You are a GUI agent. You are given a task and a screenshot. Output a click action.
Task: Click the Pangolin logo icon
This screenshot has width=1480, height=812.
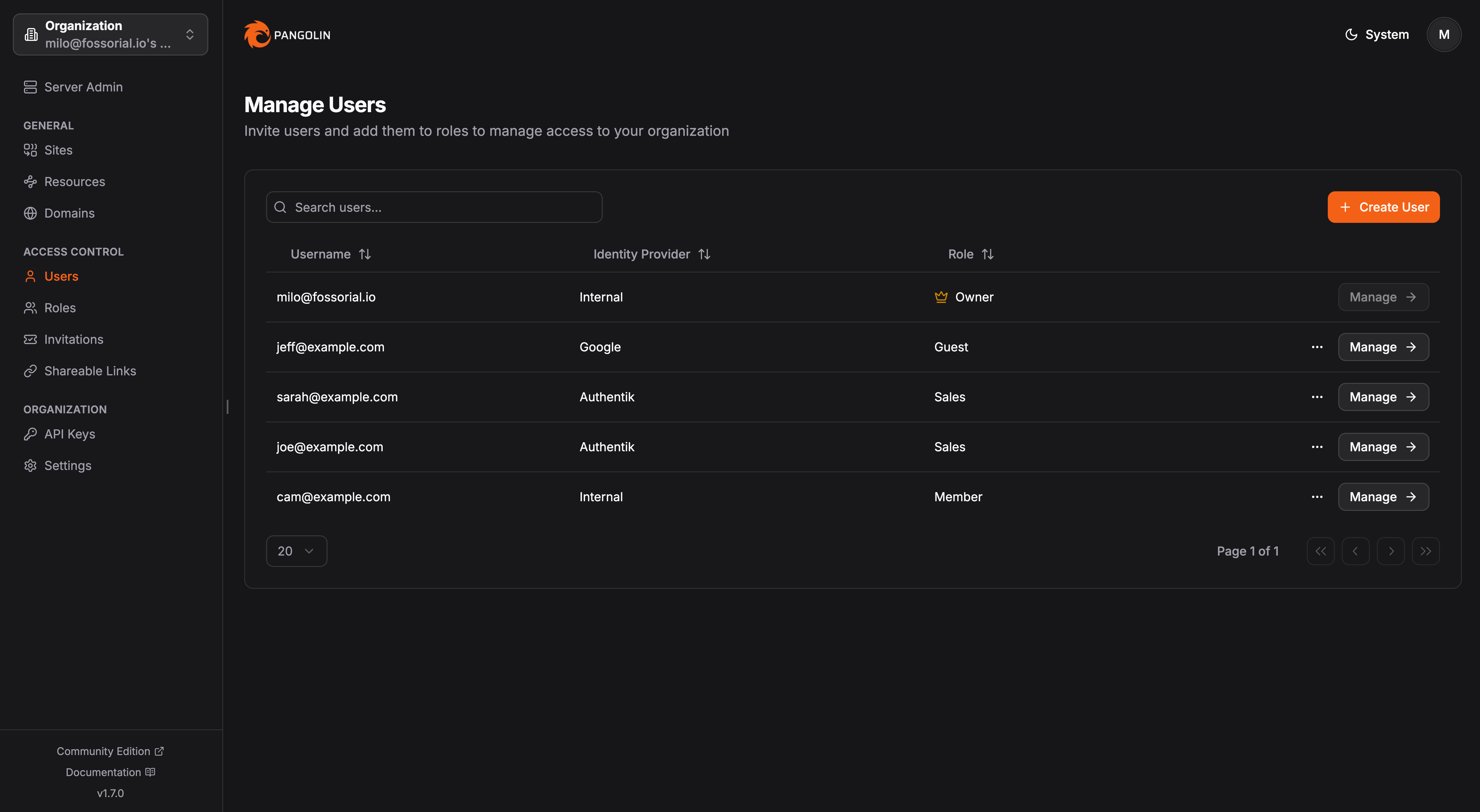[x=257, y=34]
